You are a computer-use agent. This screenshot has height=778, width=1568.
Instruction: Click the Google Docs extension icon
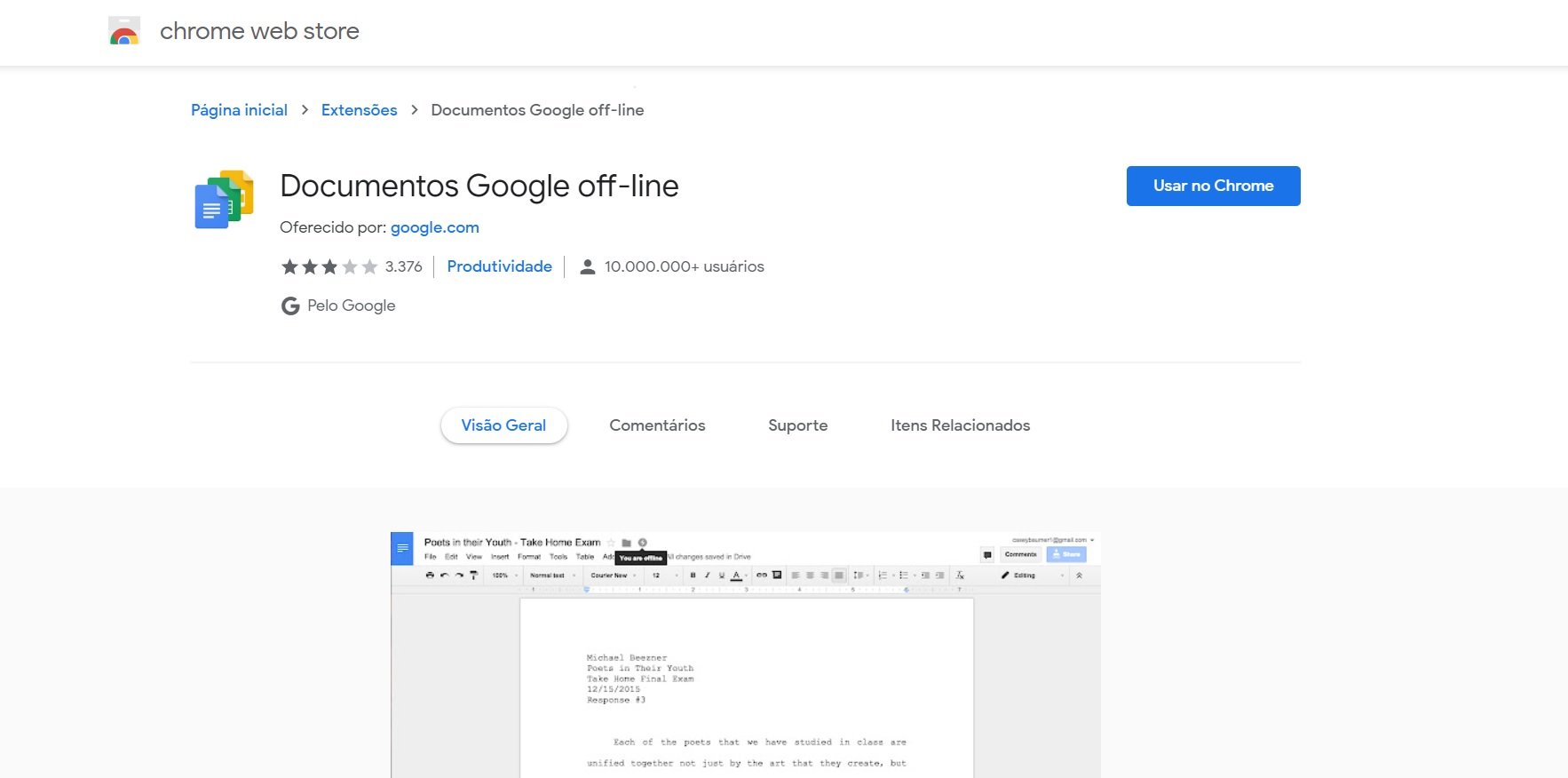[224, 199]
